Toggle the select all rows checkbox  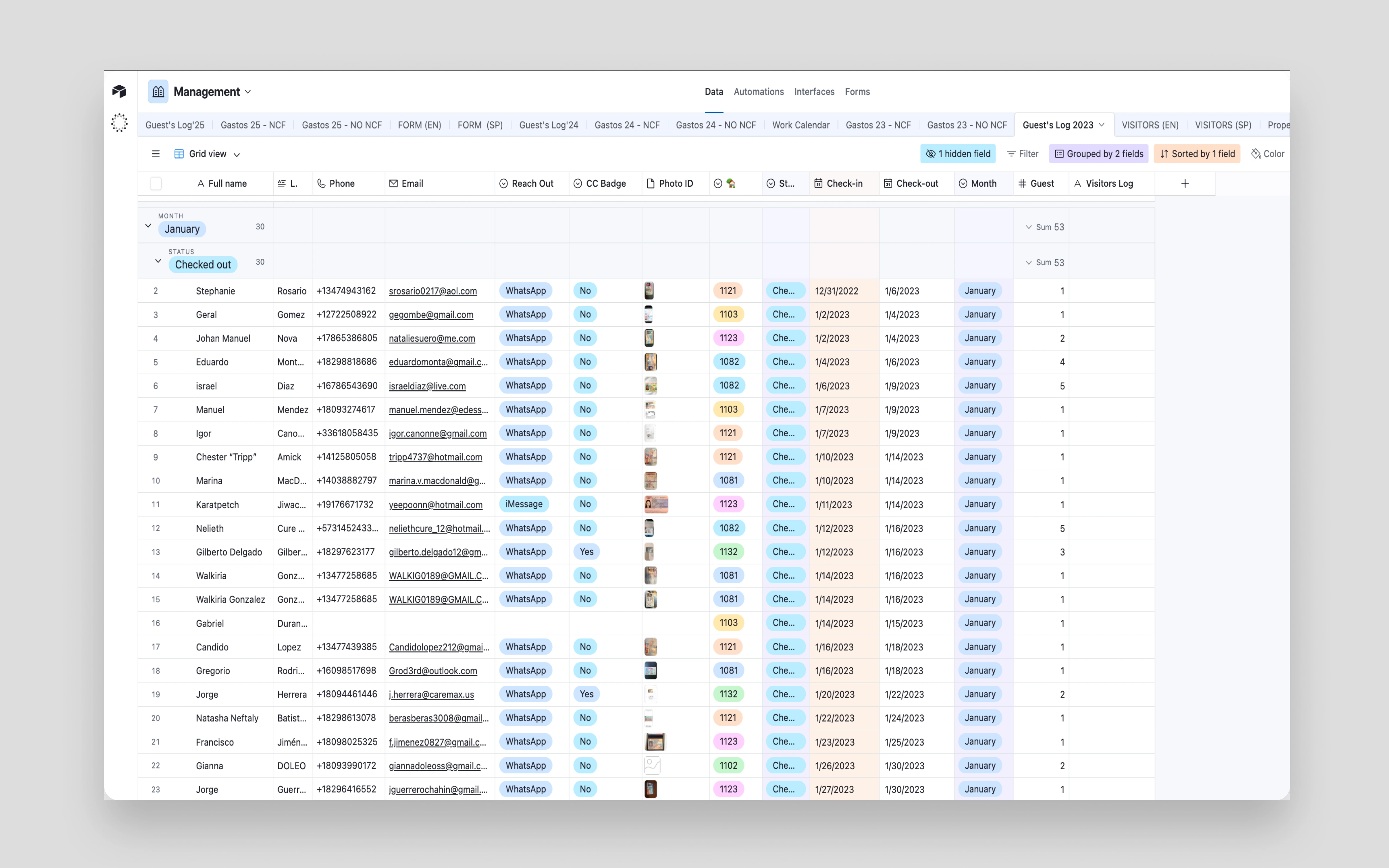tap(156, 184)
